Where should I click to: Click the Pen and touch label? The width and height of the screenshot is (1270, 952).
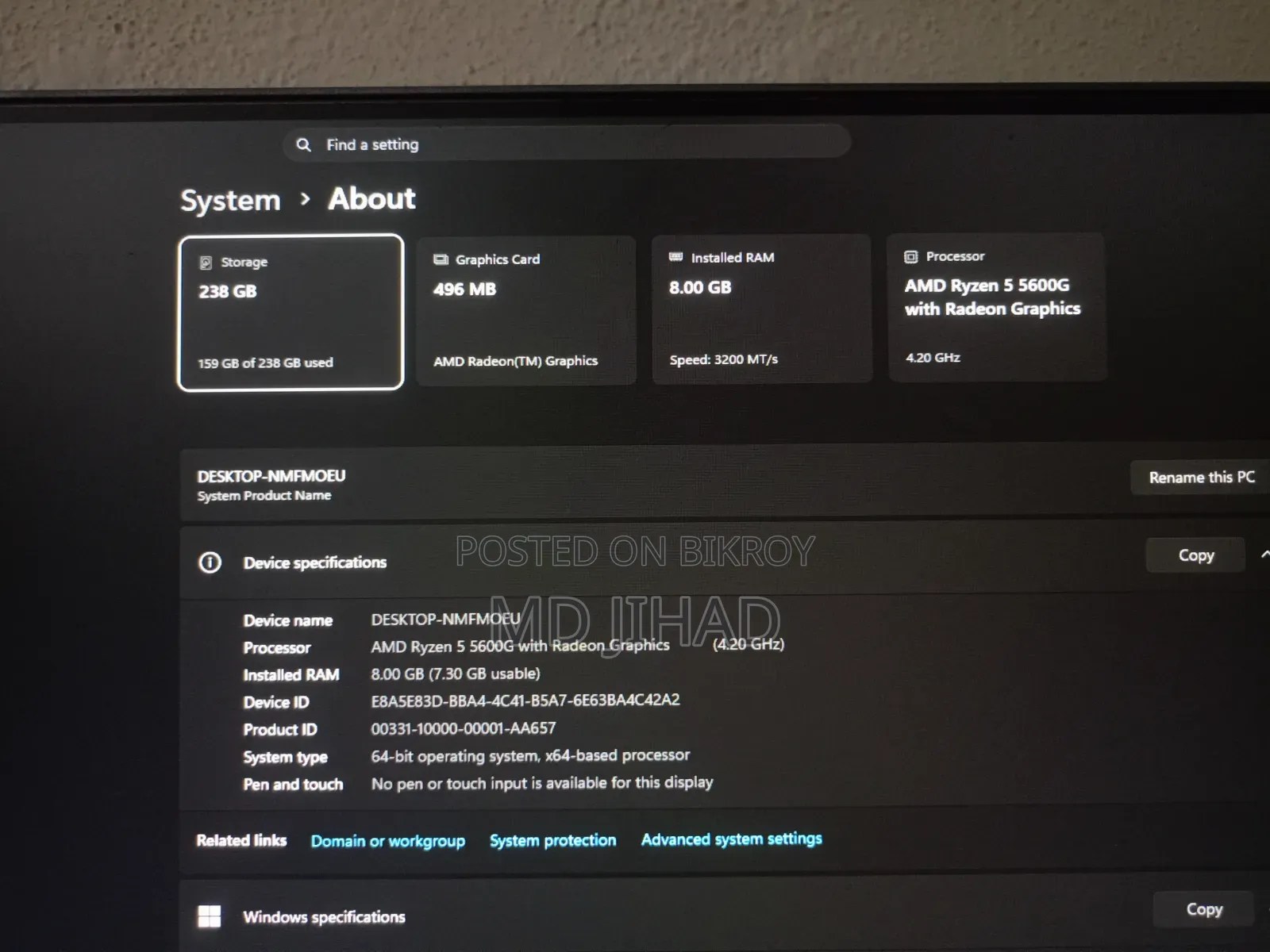click(293, 785)
